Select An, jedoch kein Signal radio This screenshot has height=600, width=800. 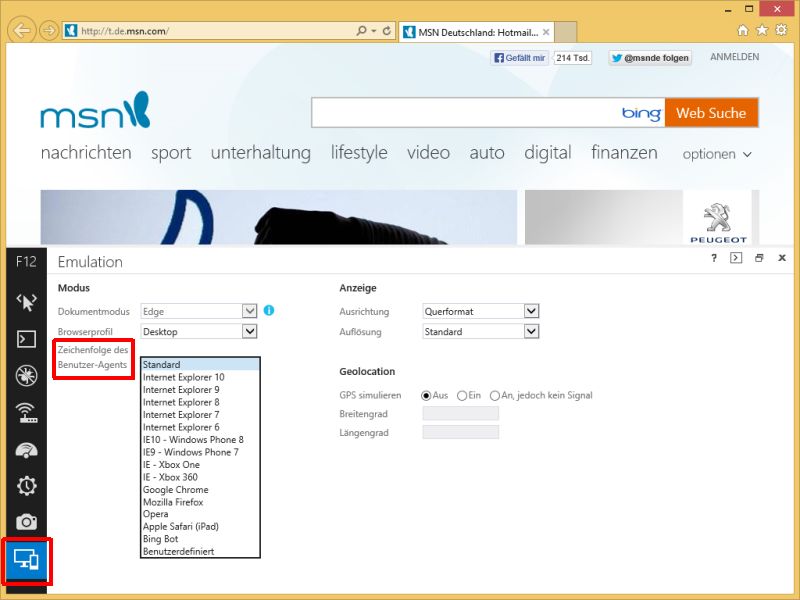pyautogui.click(x=494, y=395)
